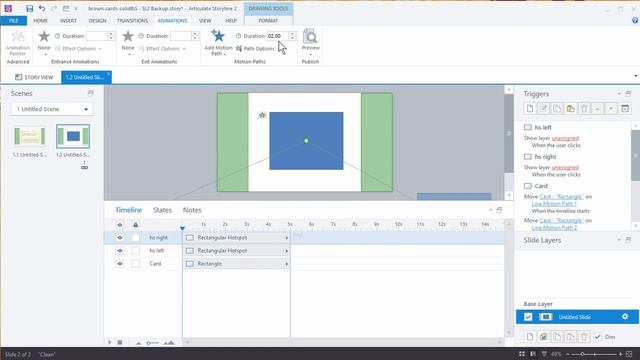Open the HOME ribbon tab
The width and height of the screenshot is (640, 360).
(x=40, y=20)
